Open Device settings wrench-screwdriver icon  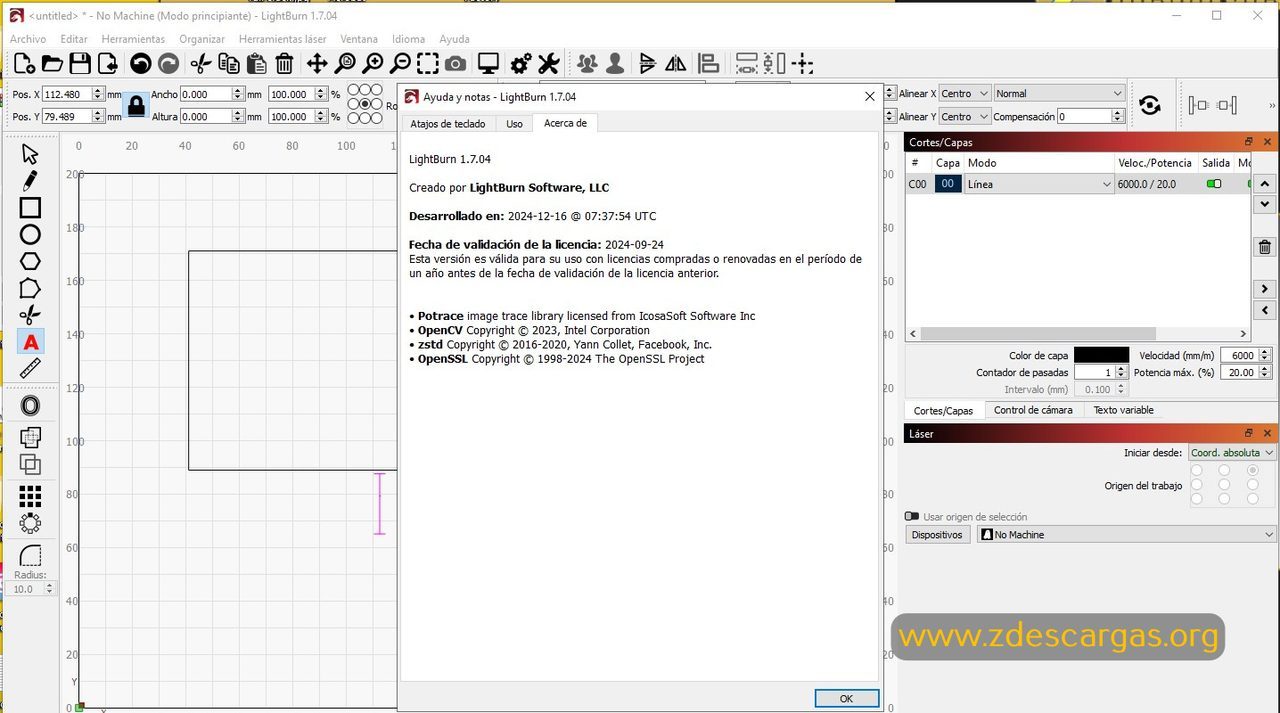[x=548, y=64]
